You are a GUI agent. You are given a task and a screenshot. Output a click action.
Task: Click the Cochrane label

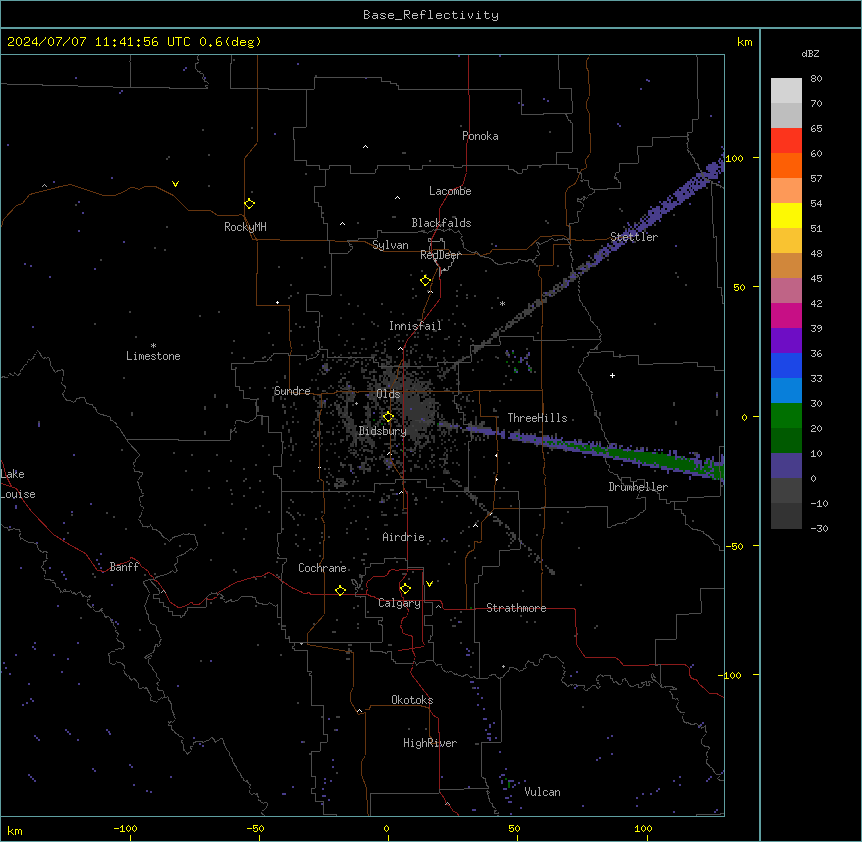(322, 568)
